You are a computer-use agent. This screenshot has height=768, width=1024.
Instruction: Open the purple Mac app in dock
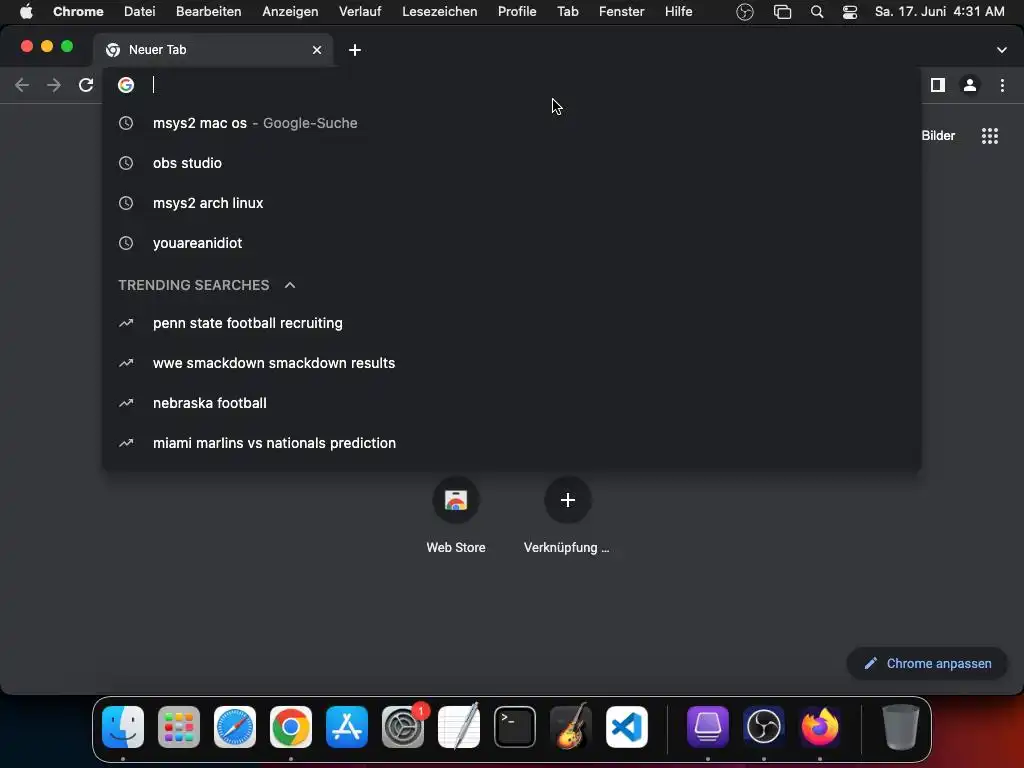(708, 727)
